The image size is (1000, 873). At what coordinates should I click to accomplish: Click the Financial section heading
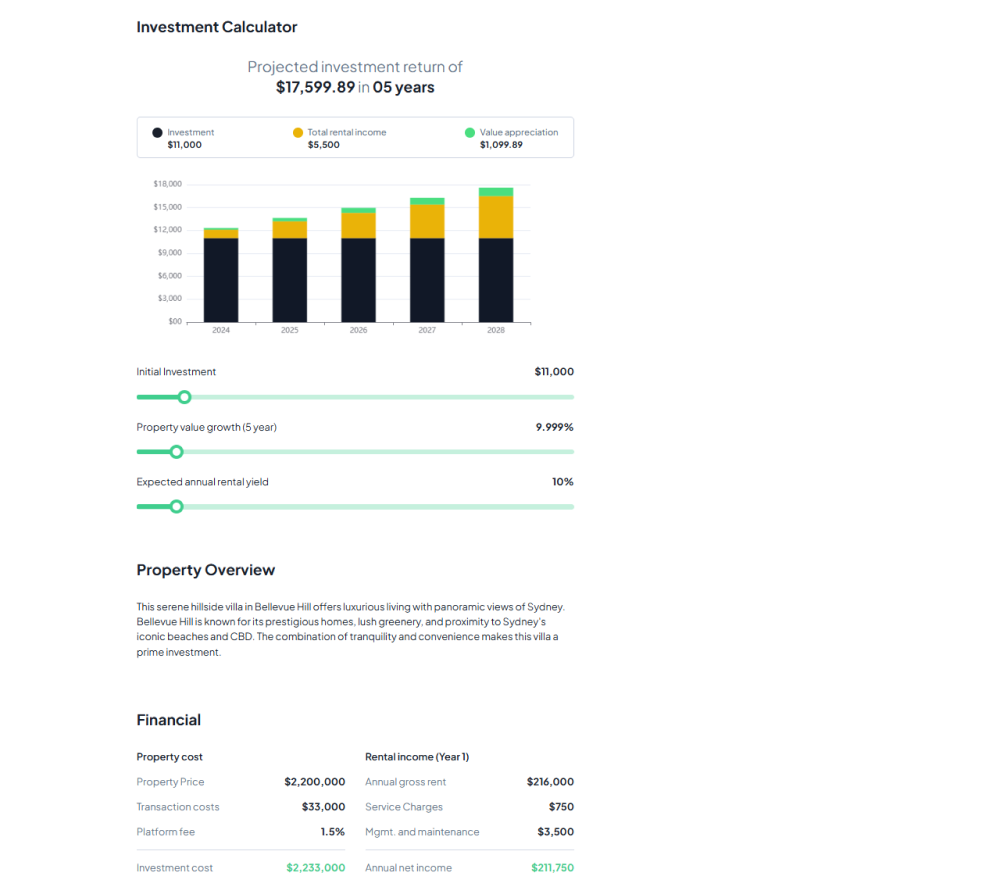tap(168, 720)
